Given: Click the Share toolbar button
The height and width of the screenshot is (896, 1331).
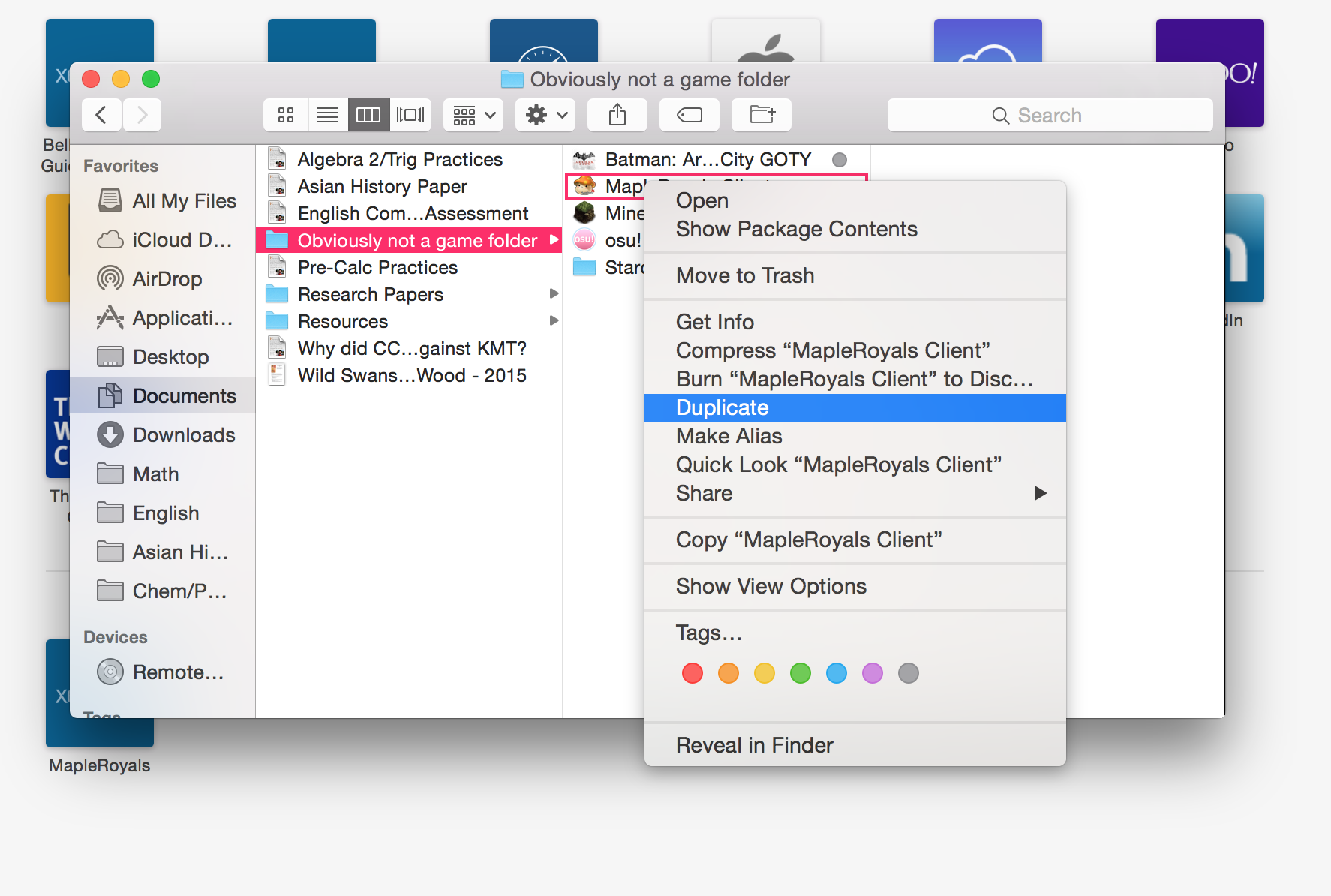Looking at the screenshot, I should (617, 115).
